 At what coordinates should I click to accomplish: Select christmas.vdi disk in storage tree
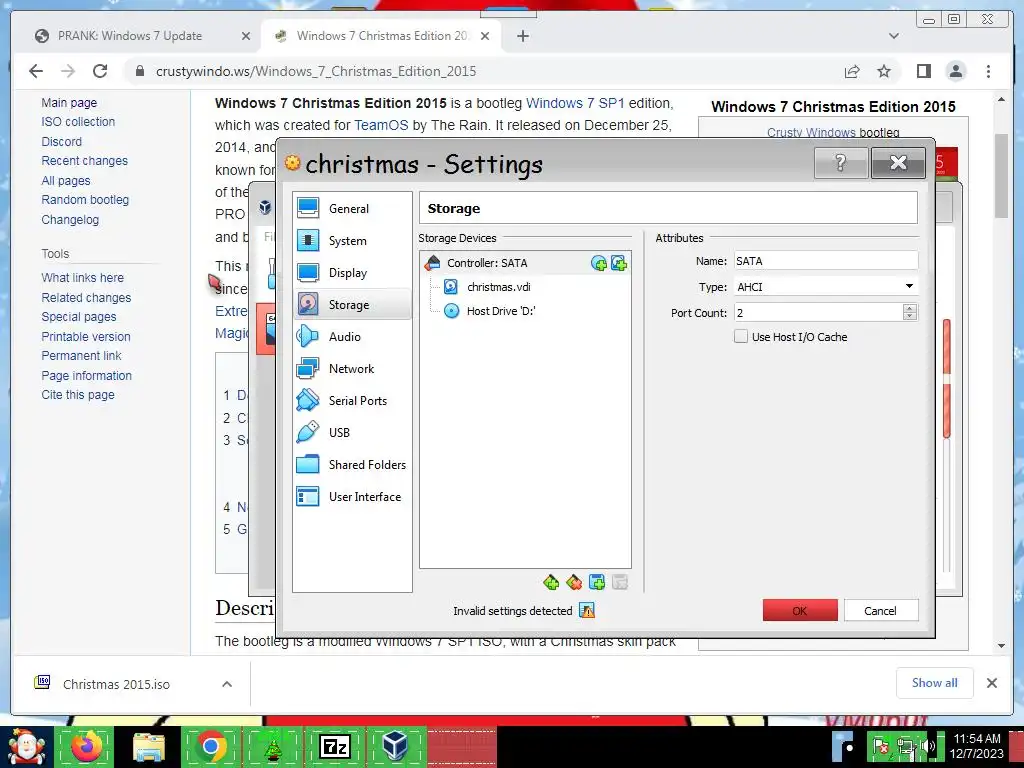pos(498,287)
